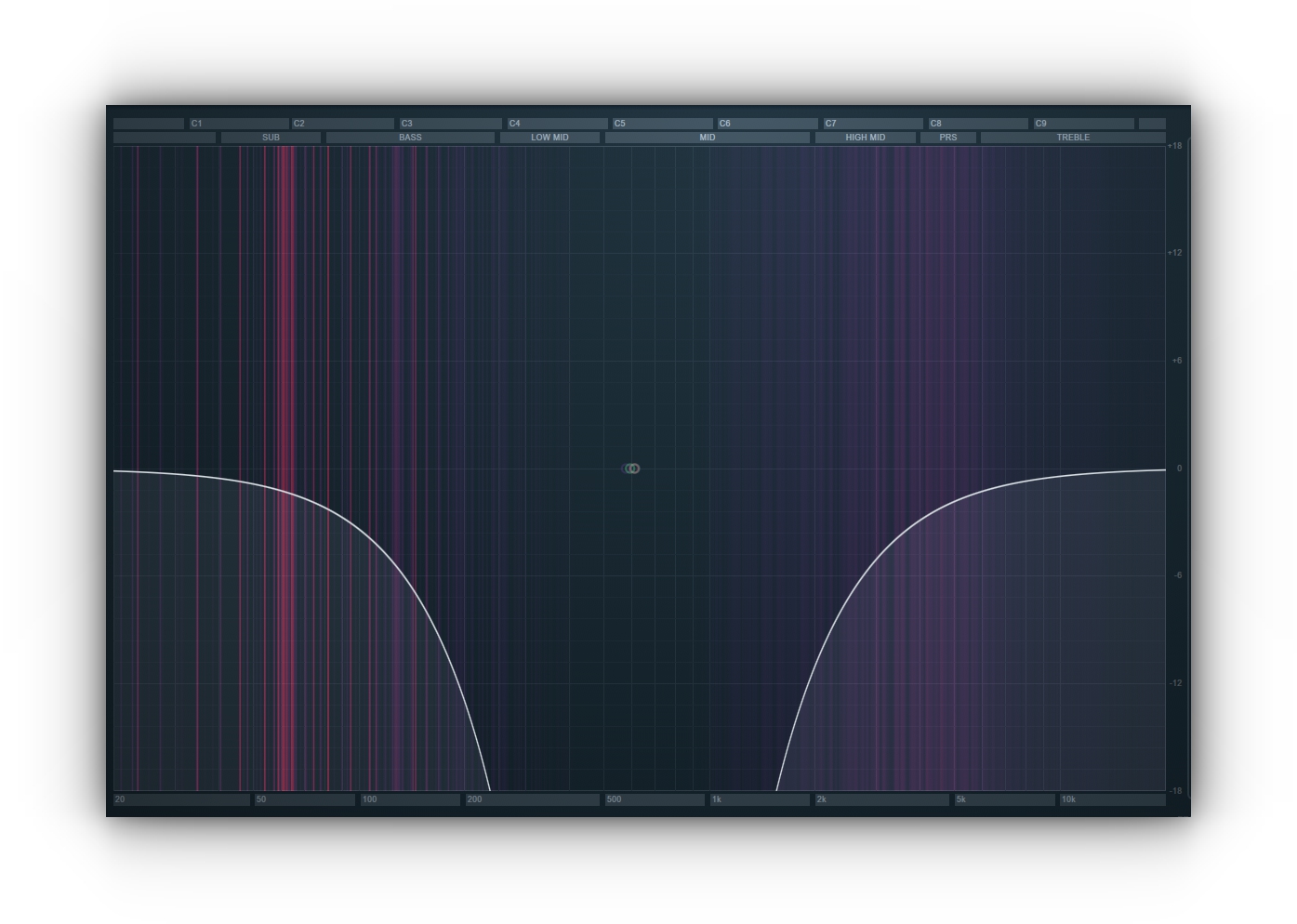Image resolution: width=1297 pixels, height=924 pixels.
Task: Select the LOW MID range label
Action: click(x=549, y=138)
